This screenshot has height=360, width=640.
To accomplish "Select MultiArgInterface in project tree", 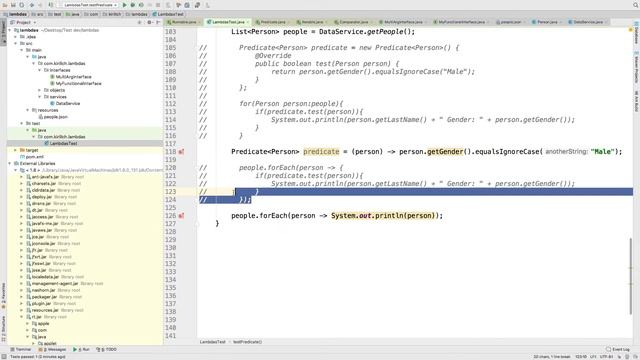I will pyautogui.click(x=73, y=77).
